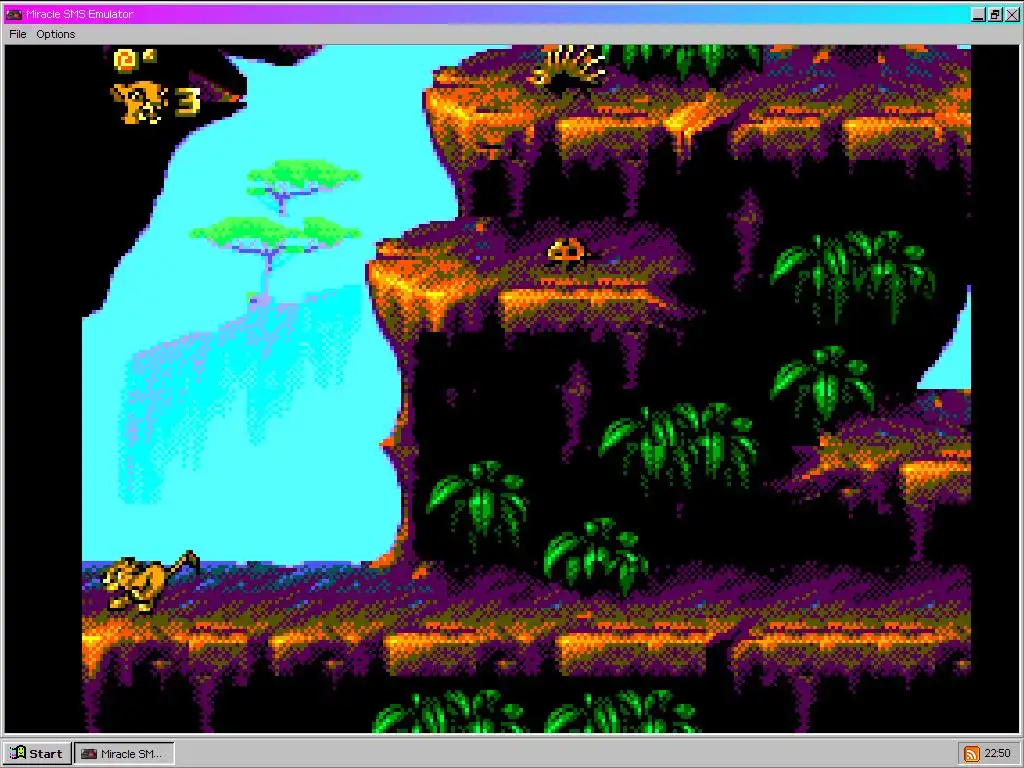Click the orange RSS feed tray icon
Screen dimensions: 1024x768
[x=971, y=754]
